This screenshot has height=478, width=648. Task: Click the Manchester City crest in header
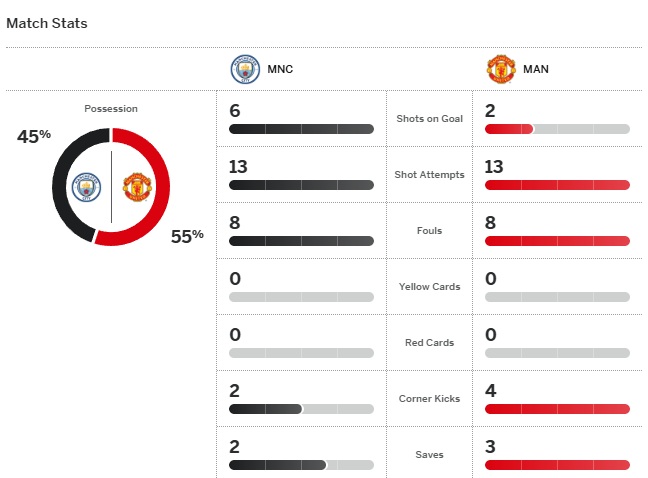[245, 69]
